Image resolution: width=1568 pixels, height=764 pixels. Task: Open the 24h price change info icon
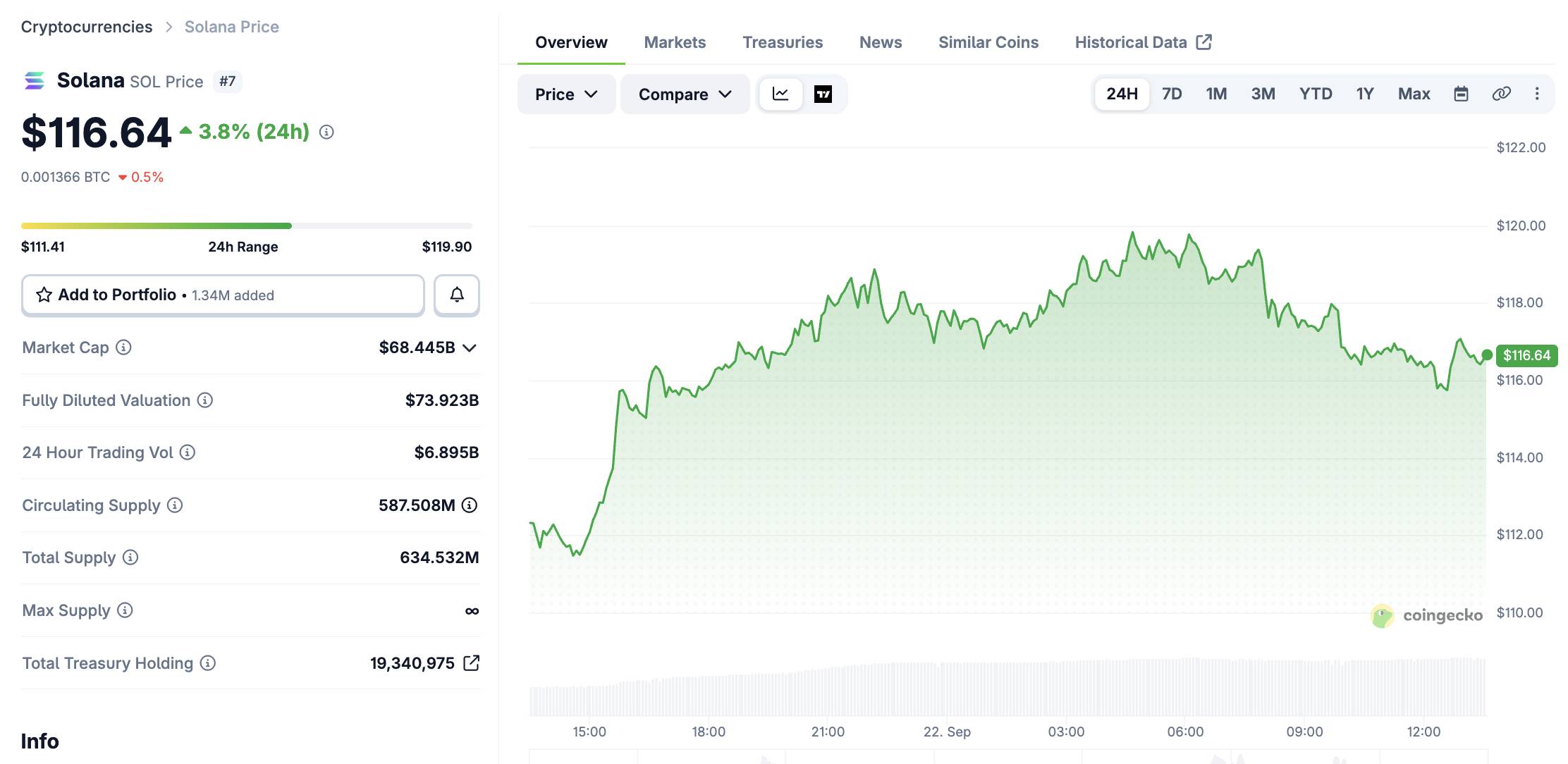coord(326,132)
